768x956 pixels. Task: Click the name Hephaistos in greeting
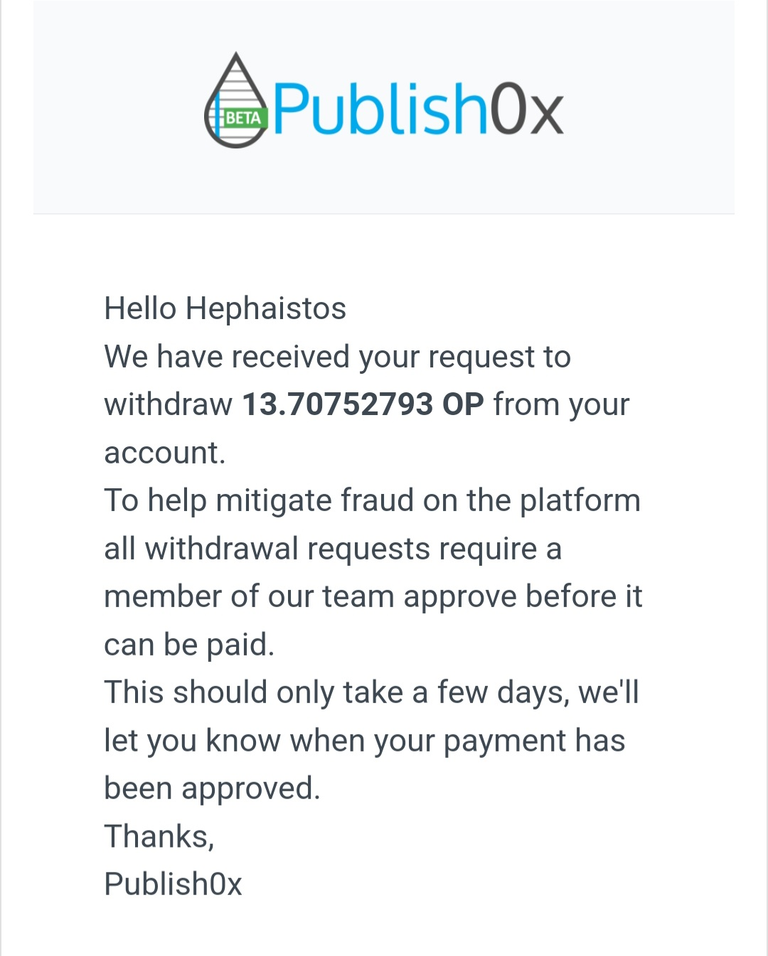pyautogui.click(x=266, y=308)
